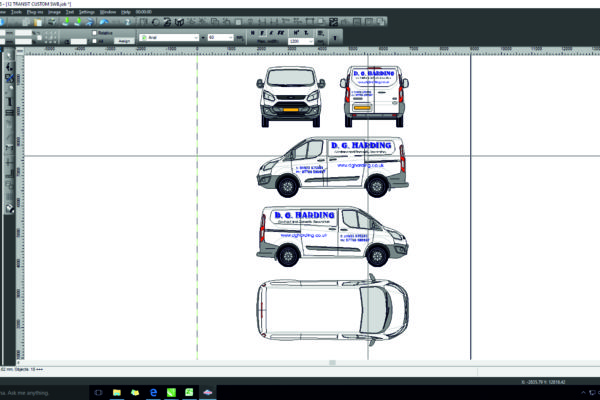This screenshot has width=600, height=400.
Task: Toggle the proportional lock checkbox near size fields
Action: [39, 38]
